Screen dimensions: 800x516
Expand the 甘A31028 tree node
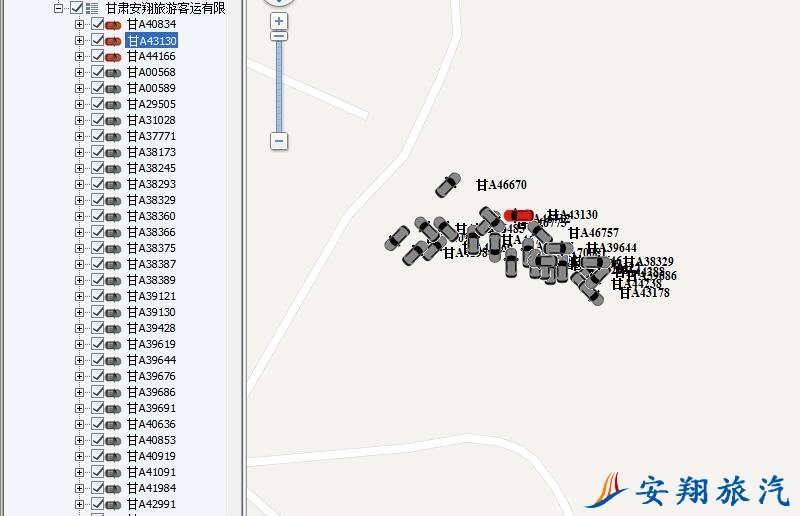point(80,120)
